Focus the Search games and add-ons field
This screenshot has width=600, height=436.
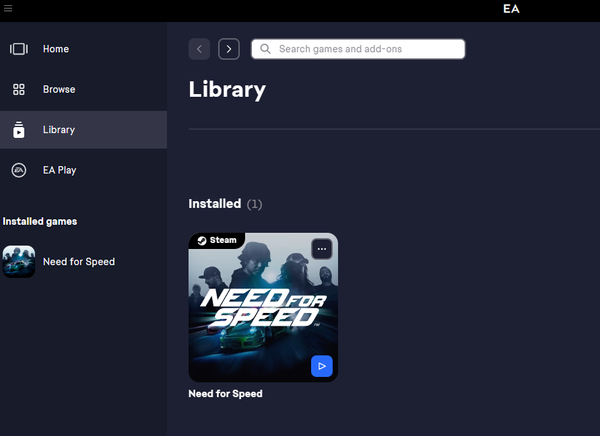tap(358, 49)
